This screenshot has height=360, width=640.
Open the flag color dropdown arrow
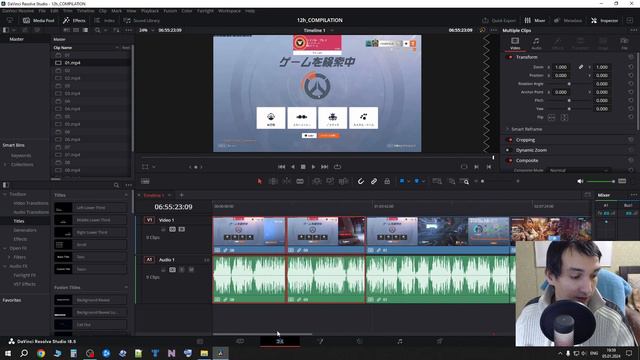coord(409,181)
